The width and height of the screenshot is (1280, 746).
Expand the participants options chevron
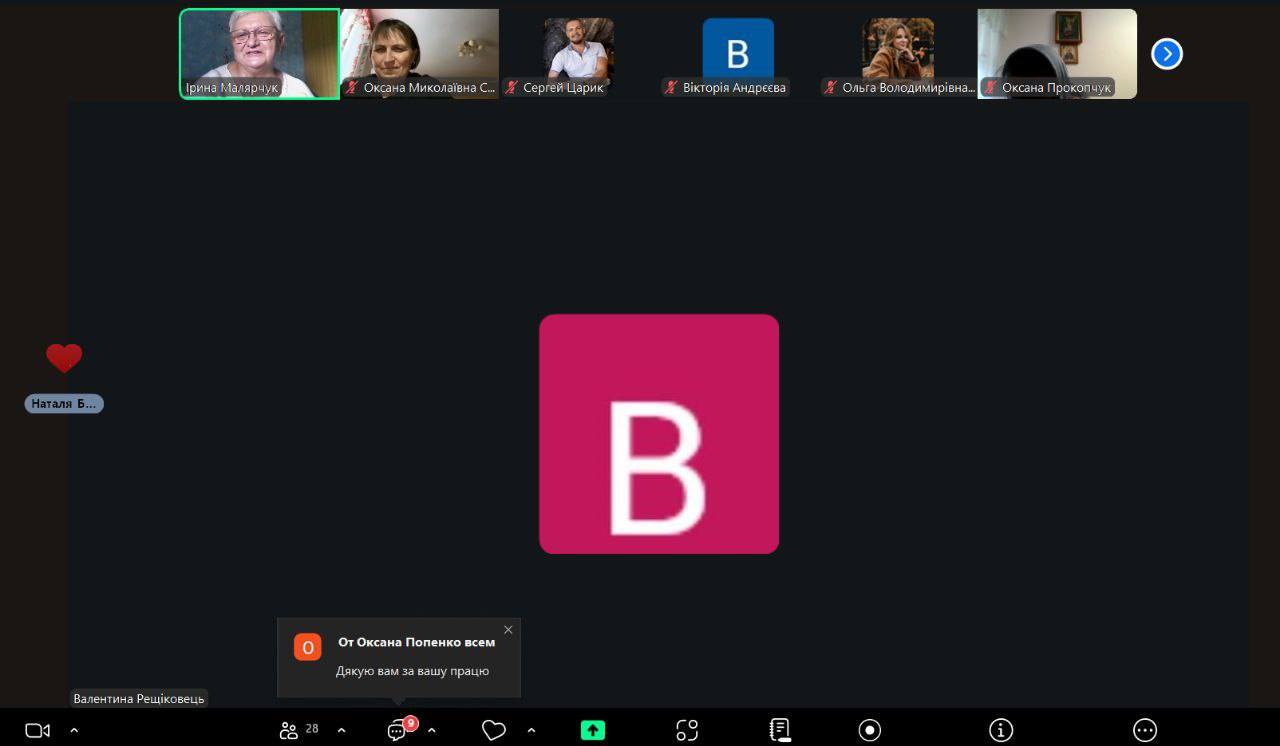(x=341, y=730)
